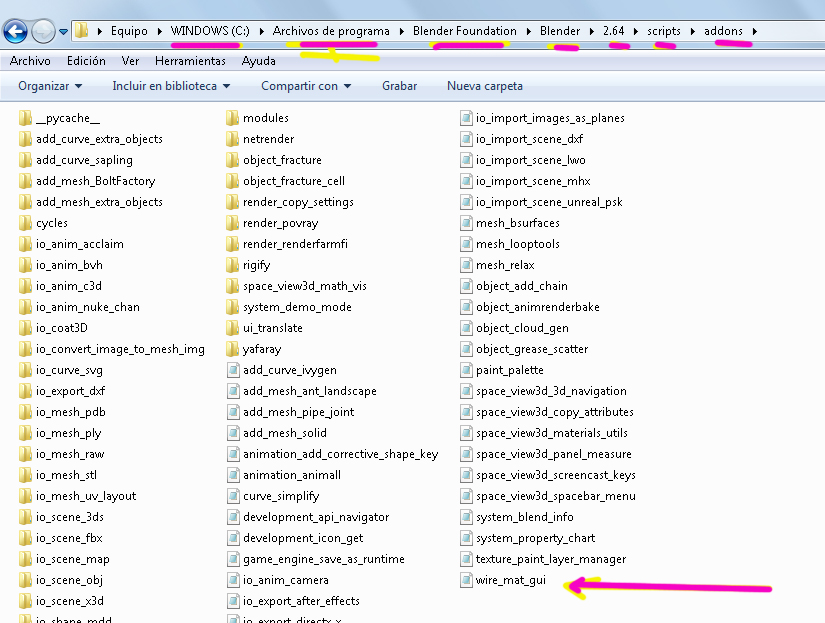This screenshot has height=623, width=825.
Task: Select the add_mesh_BoltFactory folder icon
Action: (x=25, y=181)
